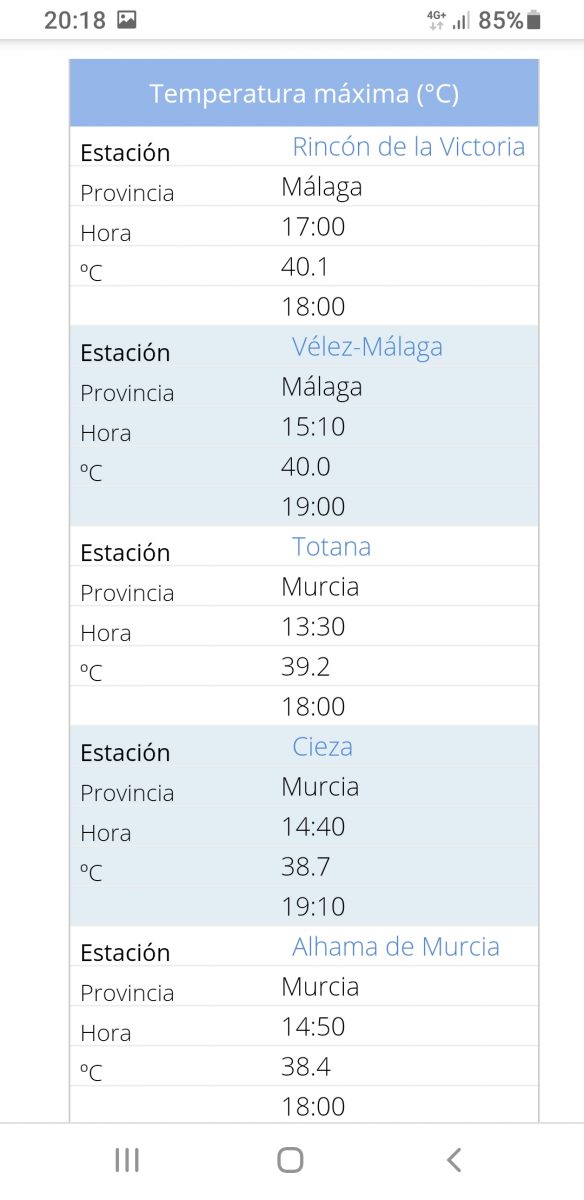Tap the Android recent apps icon
This screenshot has height=1200, width=584.
pyautogui.click(x=127, y=1160)
